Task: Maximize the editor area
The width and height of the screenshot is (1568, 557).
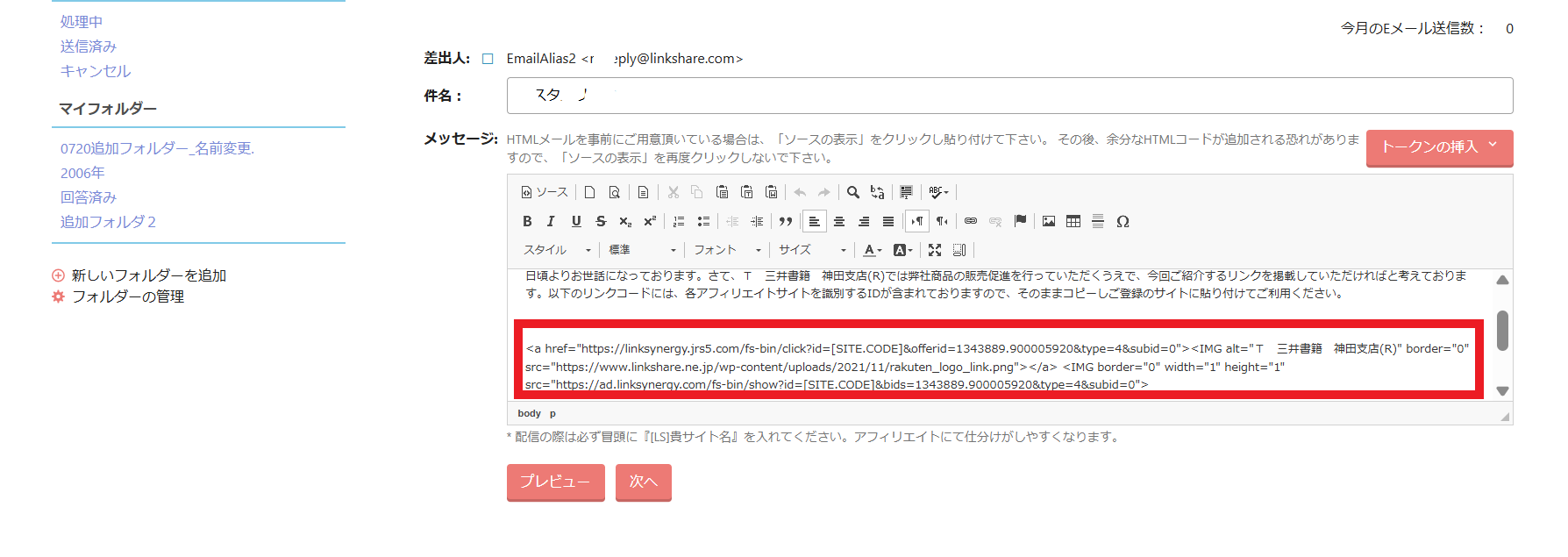Action: (x=935, y=250)
